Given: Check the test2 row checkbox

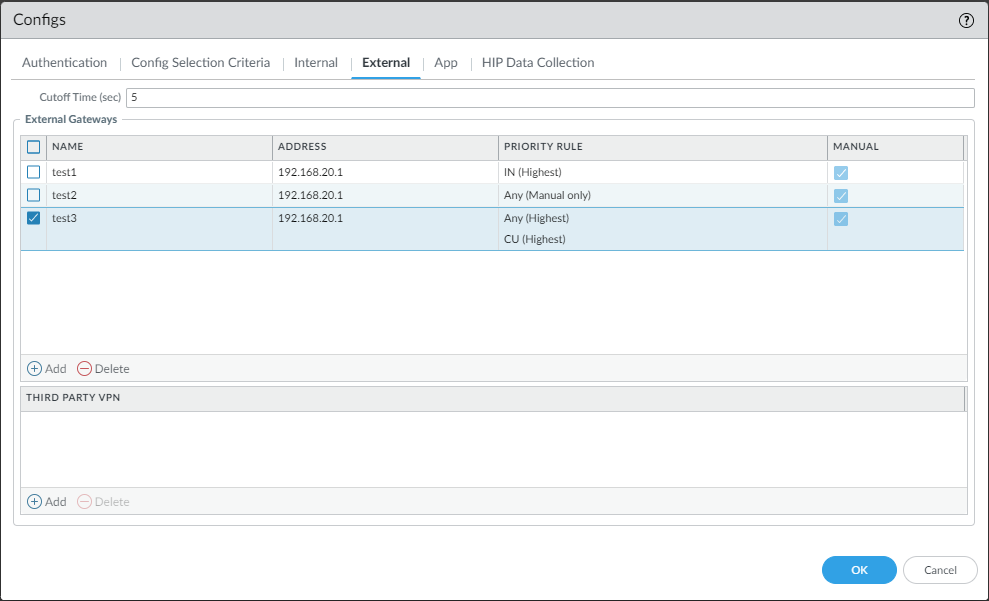Looking at the screenshot, I should pyautogui.click(x=34, y=195).
